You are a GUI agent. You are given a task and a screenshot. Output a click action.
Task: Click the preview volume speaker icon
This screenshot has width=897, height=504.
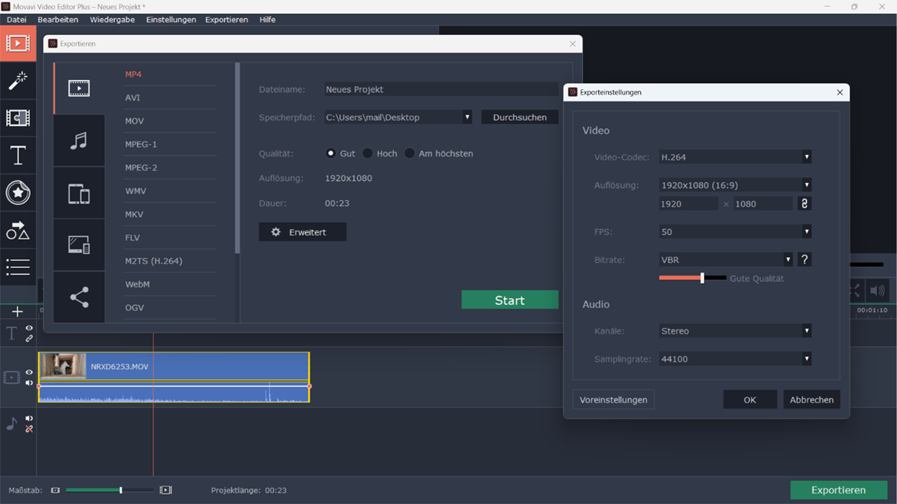point(877,291)
